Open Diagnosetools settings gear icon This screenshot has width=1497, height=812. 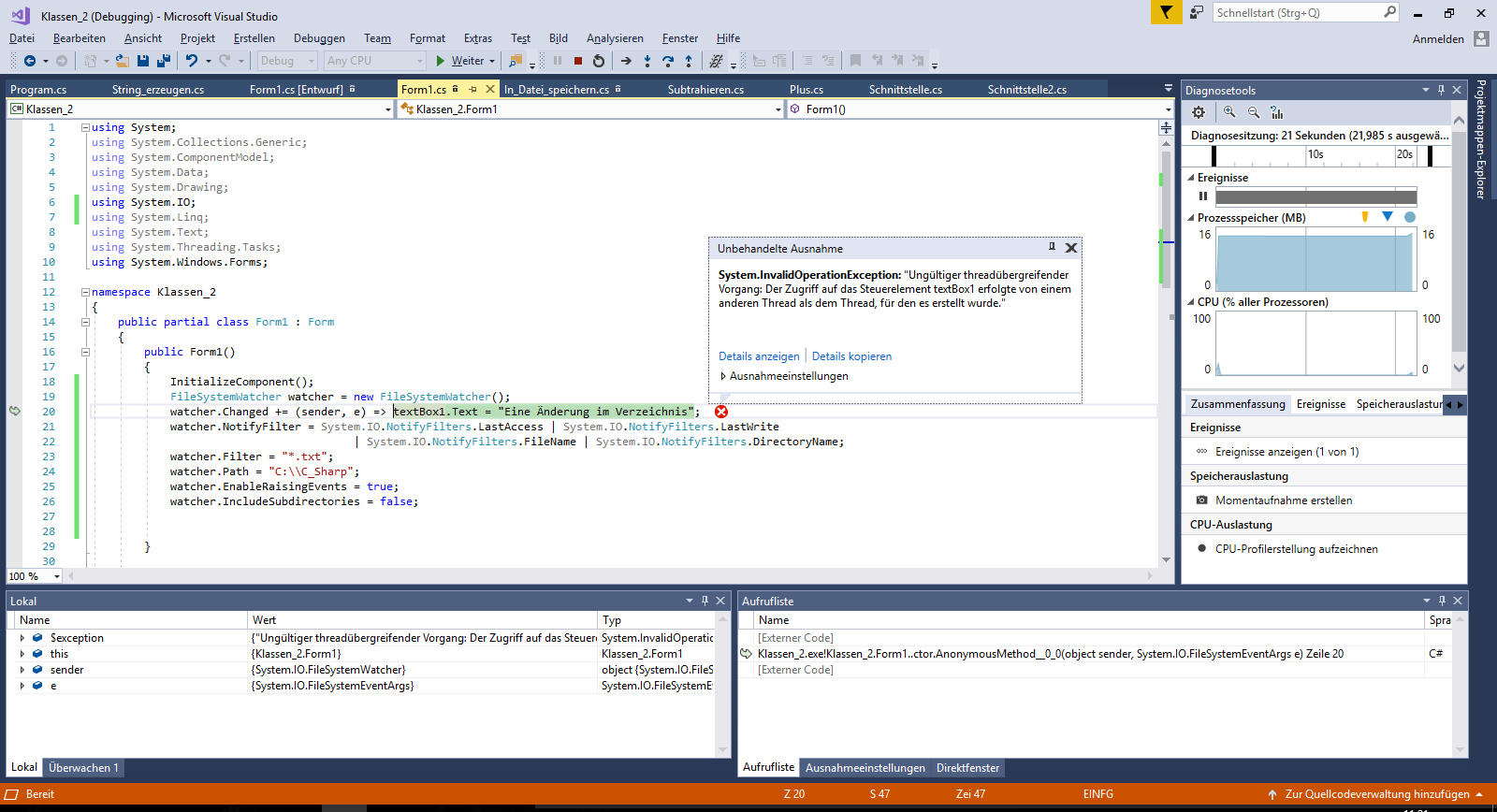pos(1199,112)
